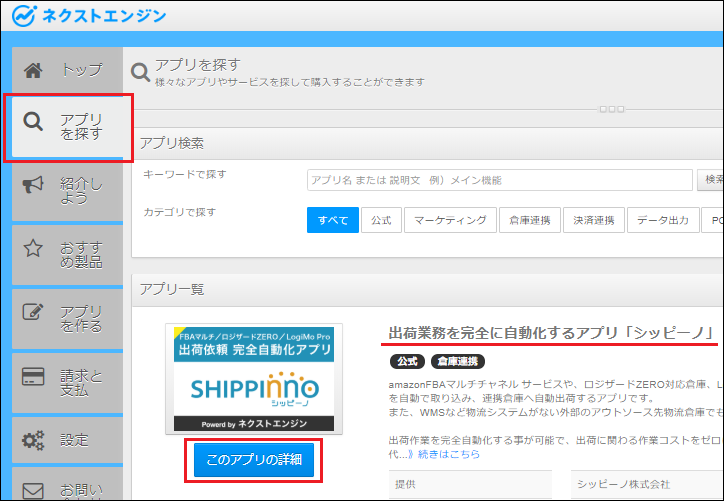Select the すべて category filter
Screen dimensions: 724x501
[332, 219]
